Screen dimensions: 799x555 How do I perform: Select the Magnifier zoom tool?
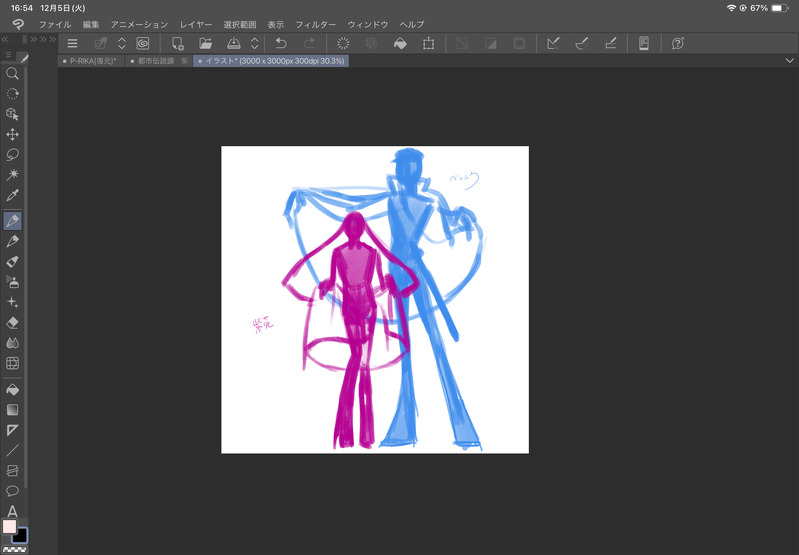tap(13, 74)
